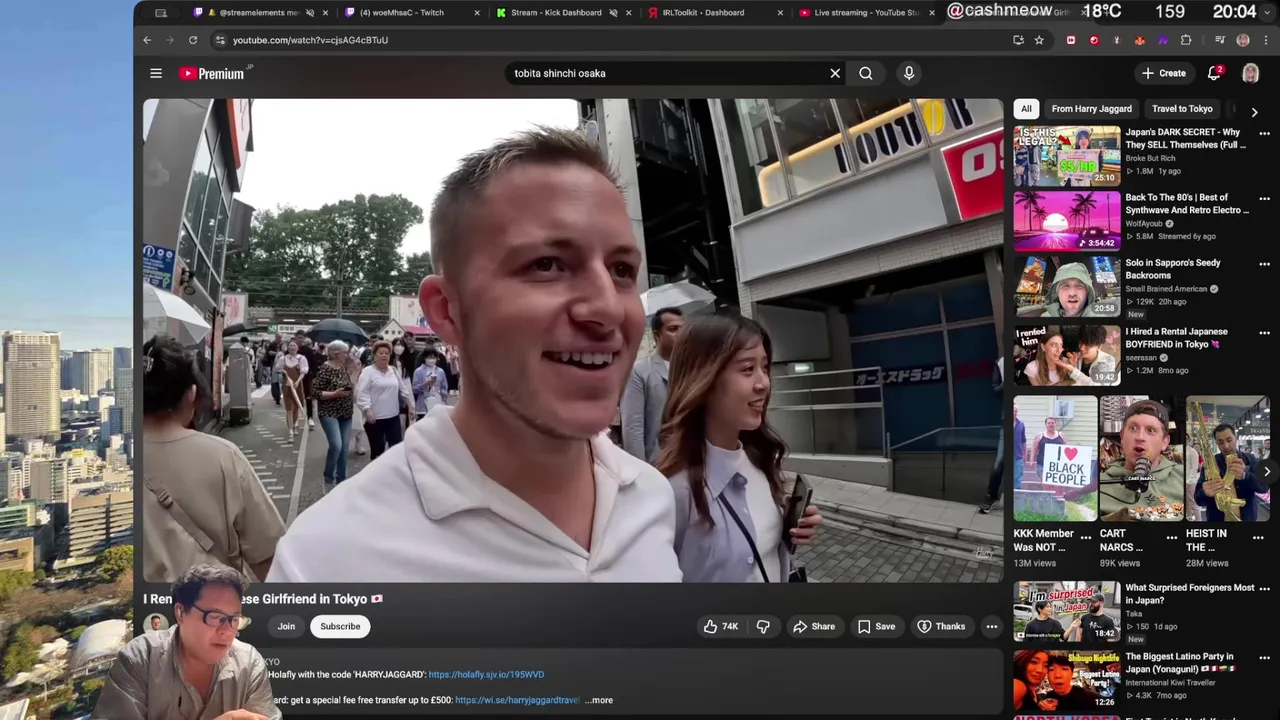Image resolution: width=1280 pixels, height=720 pixels.
Task: Open The Biggest Latino Party in Japan title
Action: pos(1180,663)
